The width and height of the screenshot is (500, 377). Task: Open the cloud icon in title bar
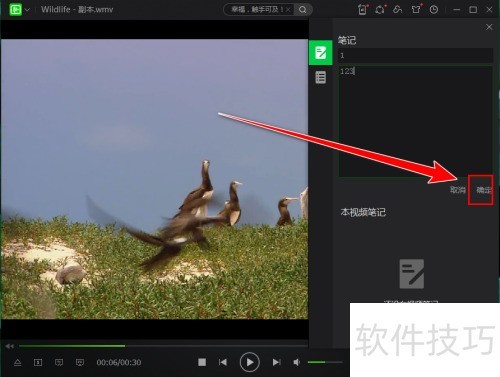[398, 10]
